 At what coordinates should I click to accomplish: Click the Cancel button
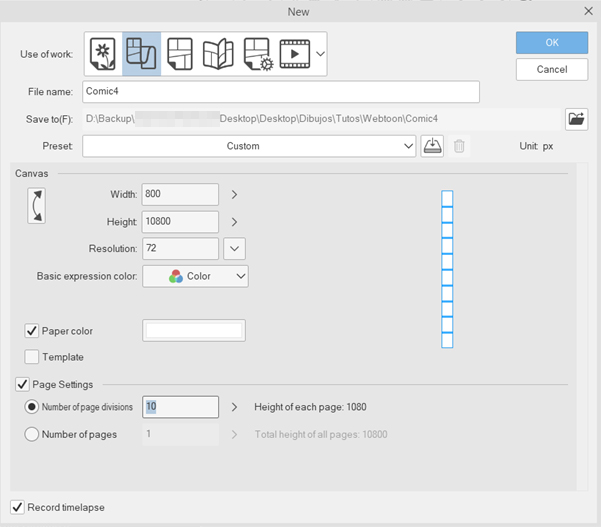(552, 70)
